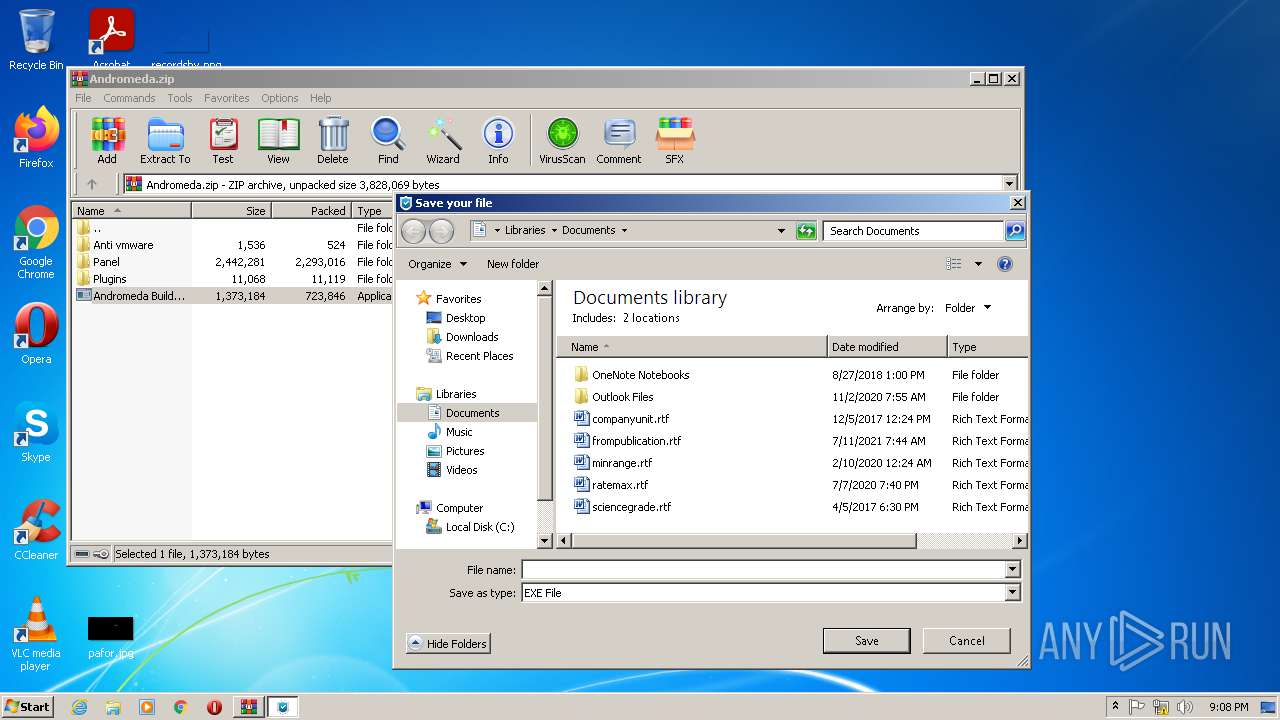Add a Comment to the archive
Screen dimensions: 1280x720
point(619,140)
